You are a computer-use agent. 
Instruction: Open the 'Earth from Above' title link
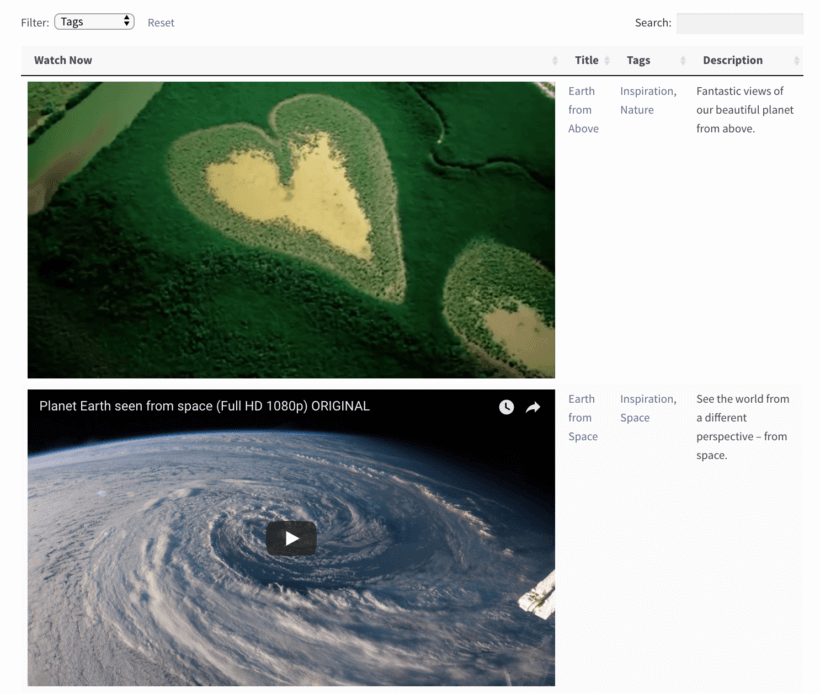click(x=582, y=109)
